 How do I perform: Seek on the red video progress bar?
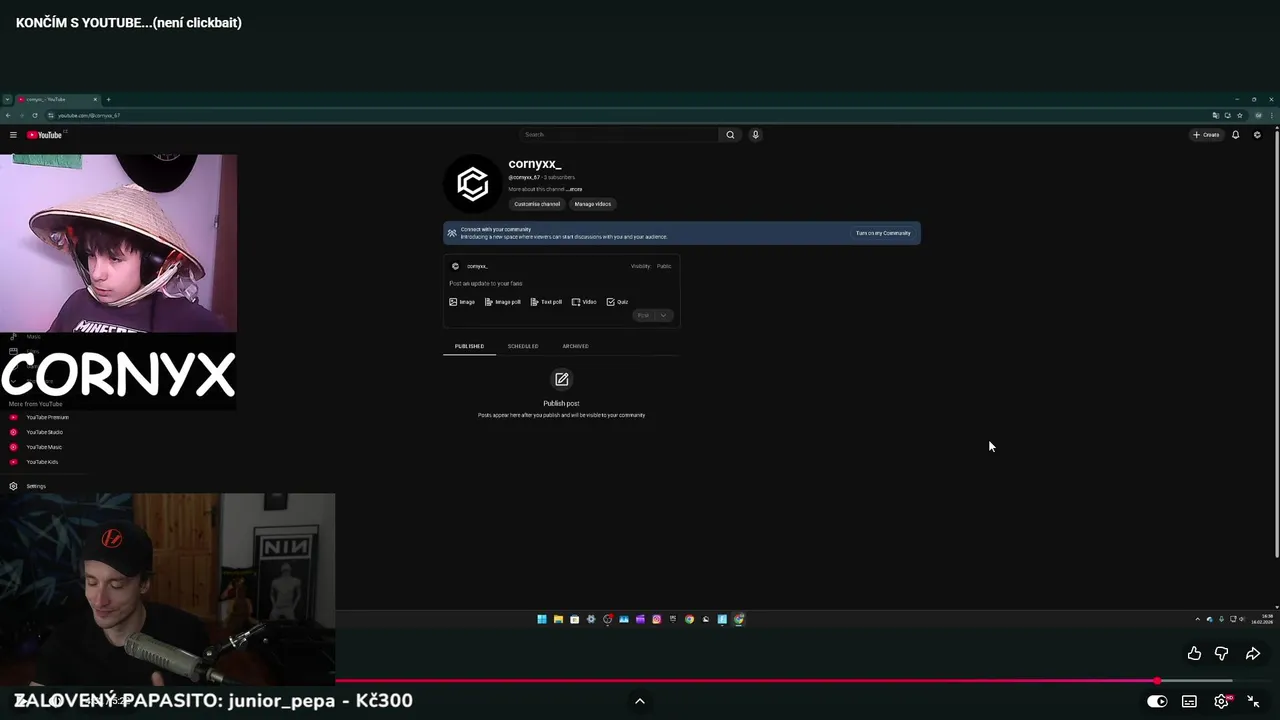[x=745, y=681]
